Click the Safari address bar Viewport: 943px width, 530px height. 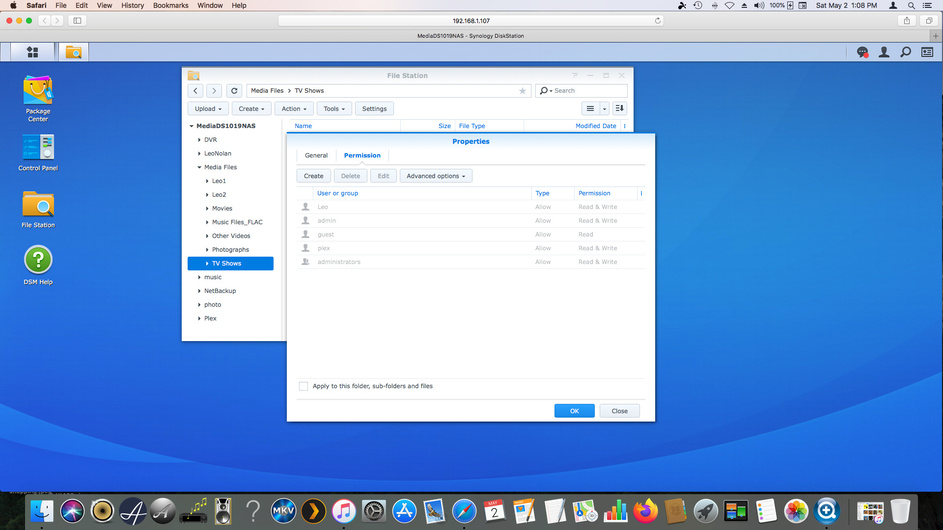471,20
